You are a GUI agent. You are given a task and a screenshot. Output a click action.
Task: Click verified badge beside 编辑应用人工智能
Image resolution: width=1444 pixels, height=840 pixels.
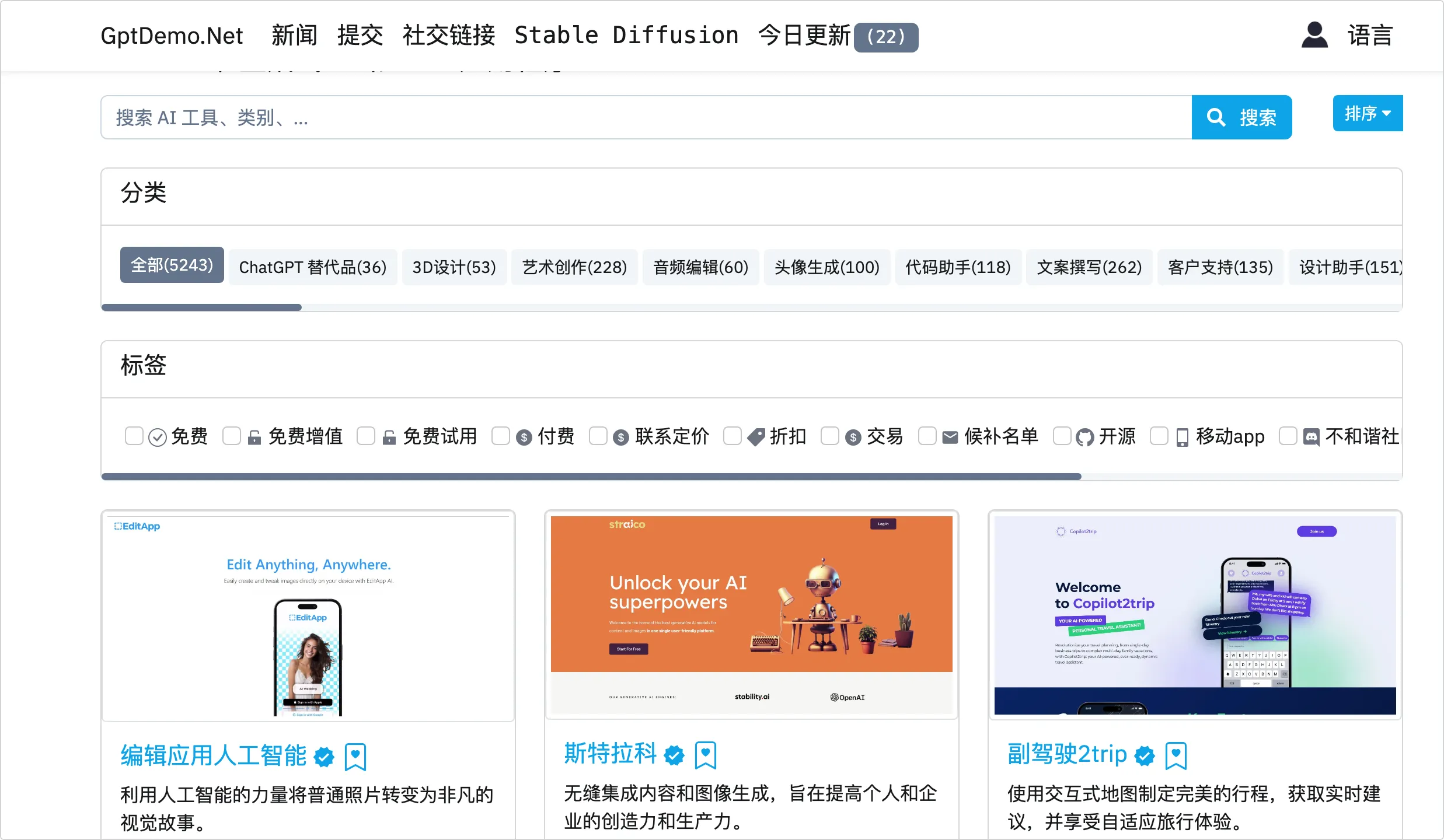[x=324, y=757]
